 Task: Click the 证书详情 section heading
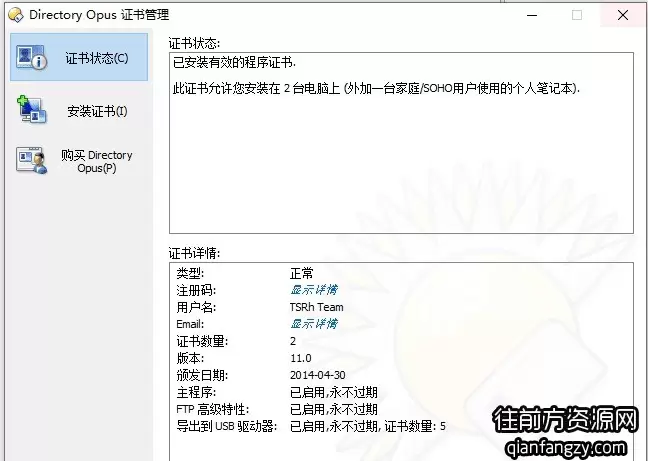194,253
